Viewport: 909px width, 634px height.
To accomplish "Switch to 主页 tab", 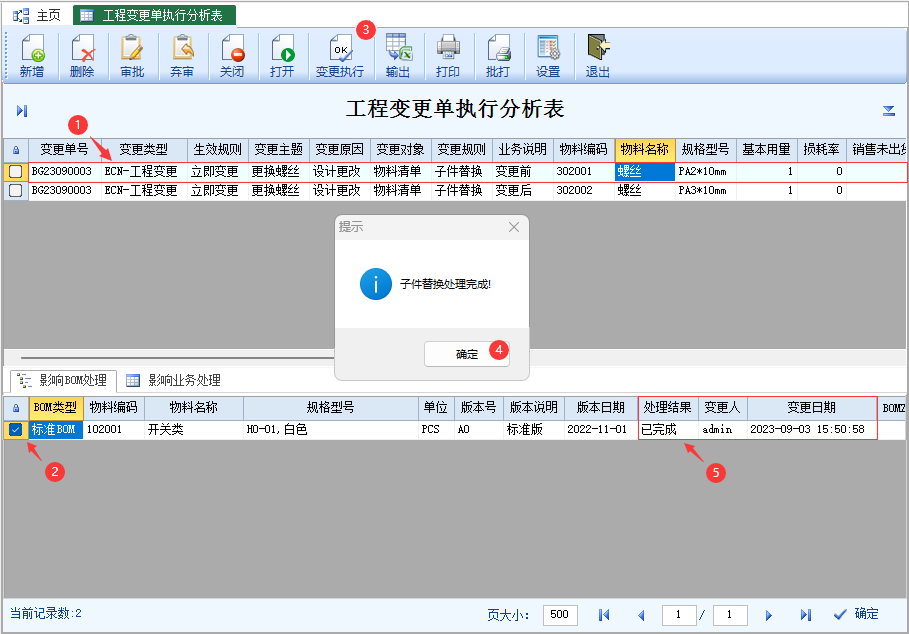I will 38,16.
